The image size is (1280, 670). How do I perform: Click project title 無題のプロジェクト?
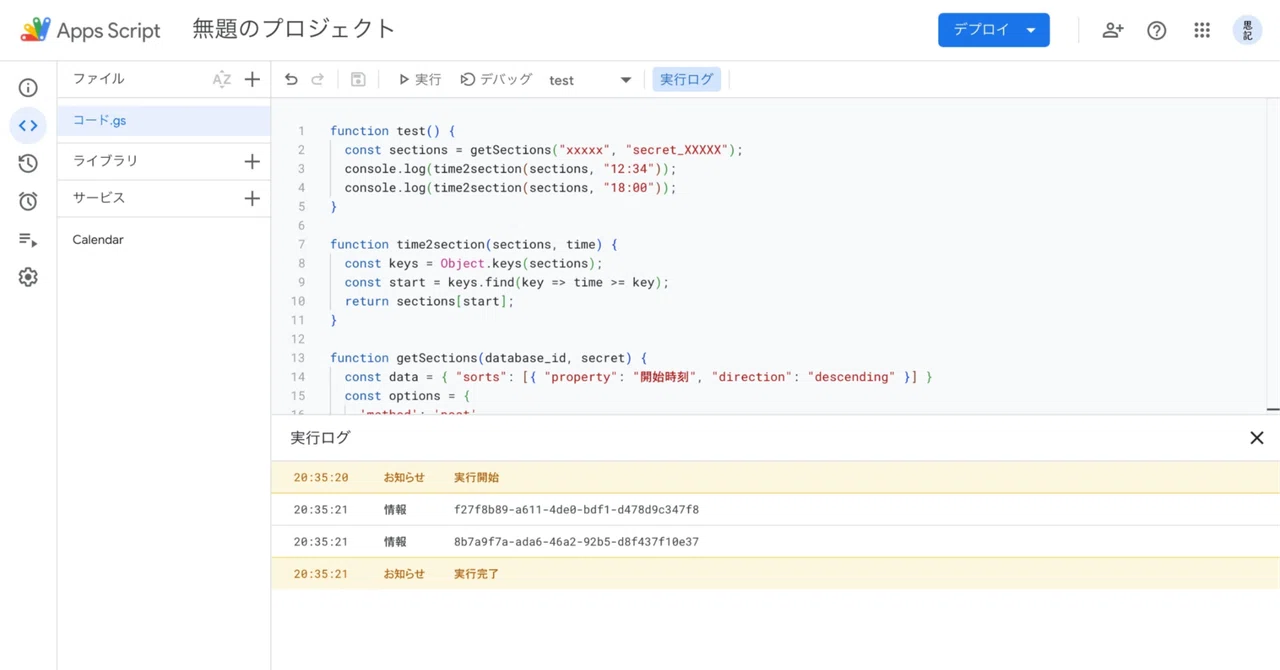point(294,29)
